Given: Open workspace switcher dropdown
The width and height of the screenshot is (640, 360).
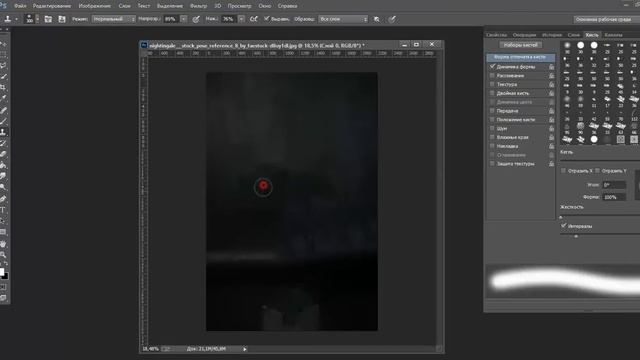Looking at the screenshot, I should (606, 20).
